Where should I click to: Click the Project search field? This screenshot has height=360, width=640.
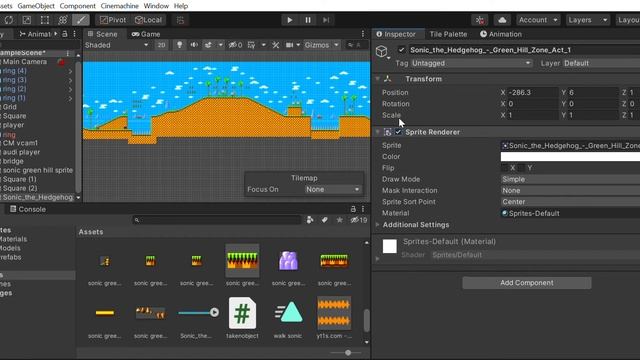[216, 220]
